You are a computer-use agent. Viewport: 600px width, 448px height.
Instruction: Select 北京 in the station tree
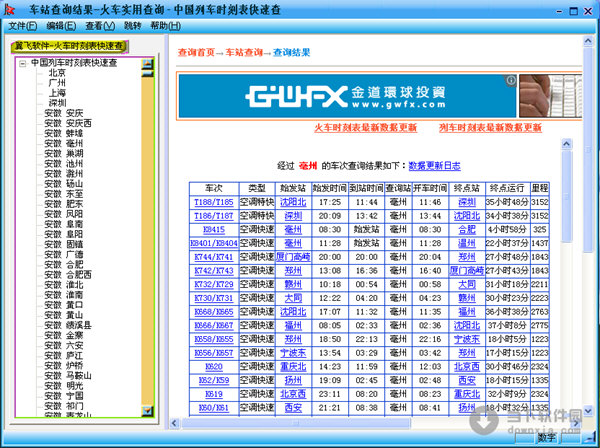pos(57,73)
